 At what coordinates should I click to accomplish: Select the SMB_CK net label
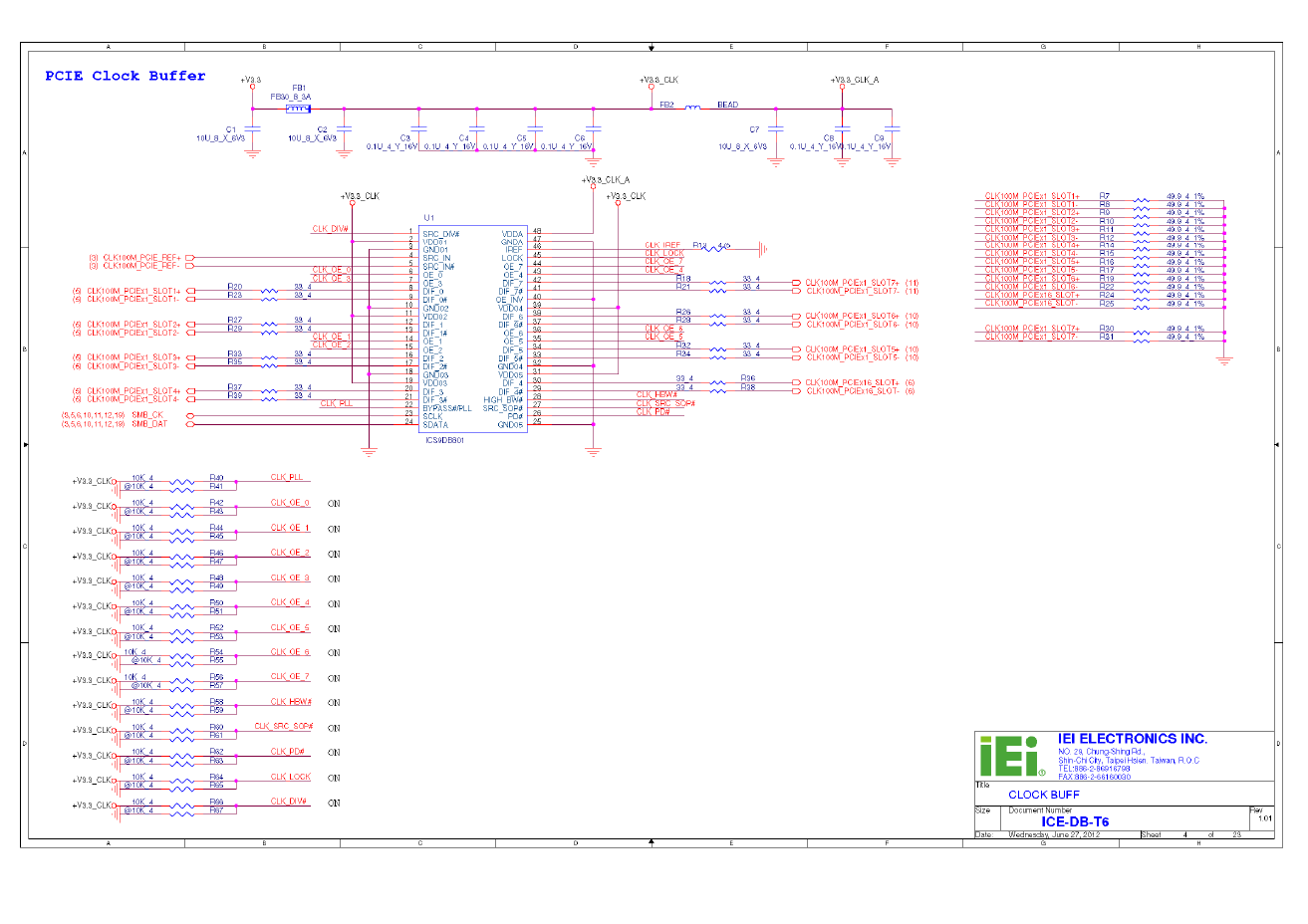click(x=147, y=415)
